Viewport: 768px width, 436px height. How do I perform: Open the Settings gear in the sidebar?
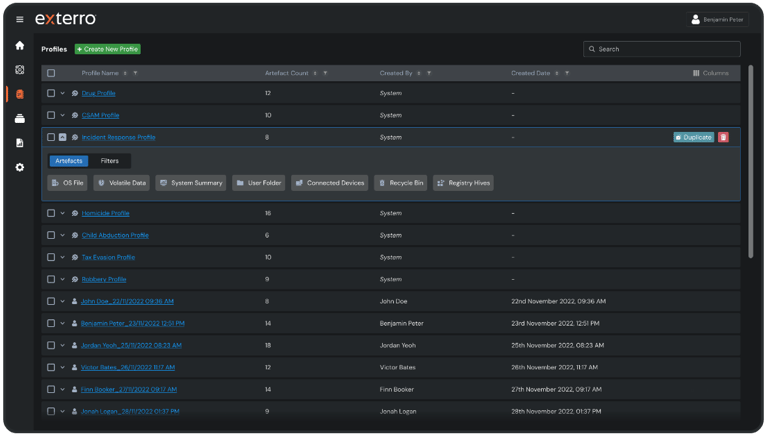point(20,167)
